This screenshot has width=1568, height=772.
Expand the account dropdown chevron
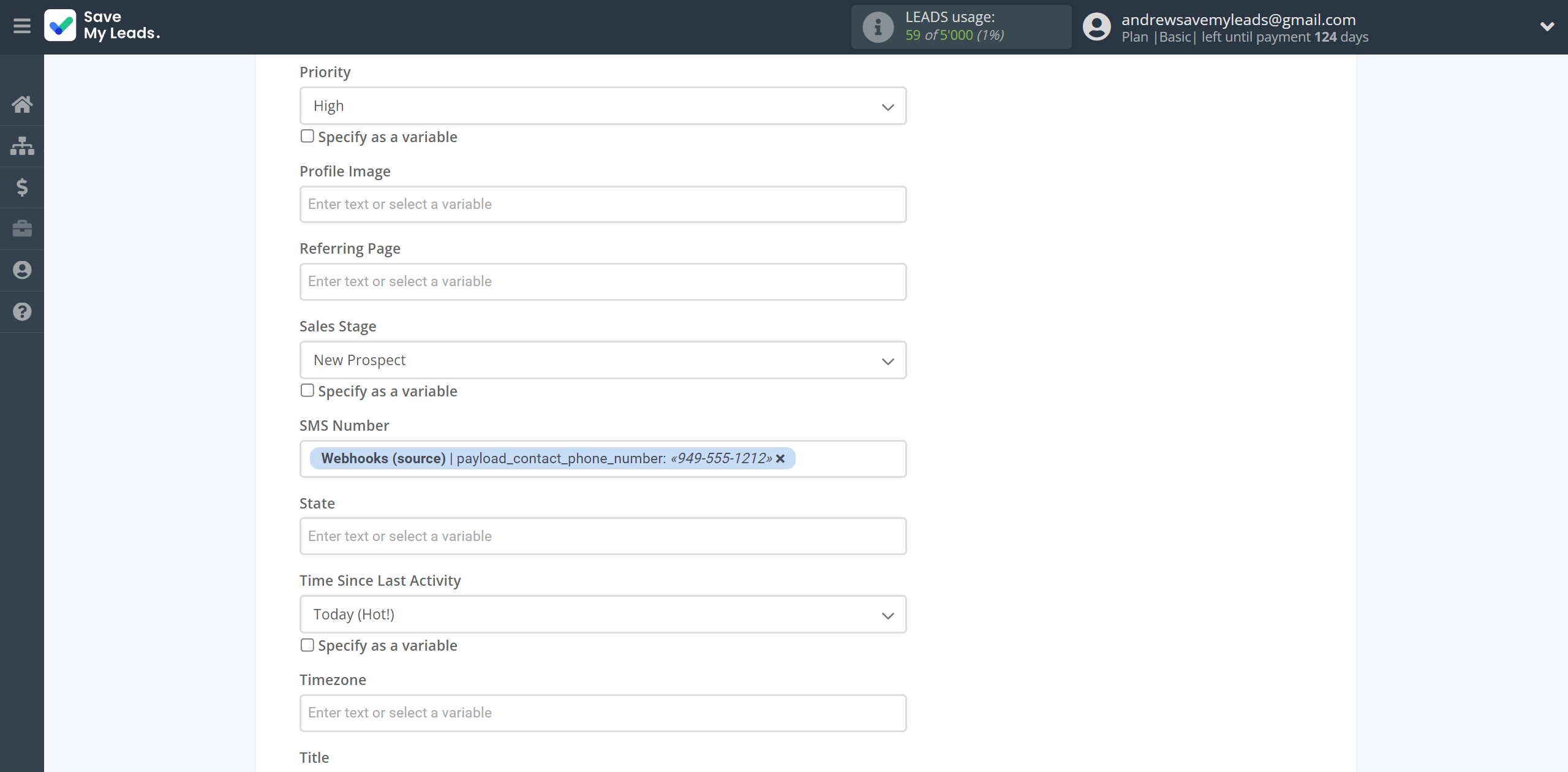1547,26
